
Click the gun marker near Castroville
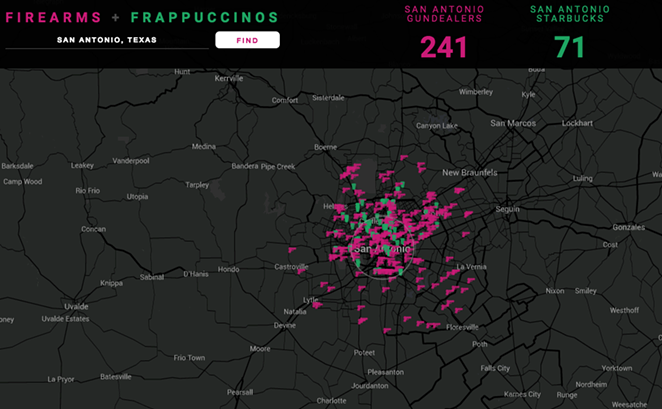301,271
